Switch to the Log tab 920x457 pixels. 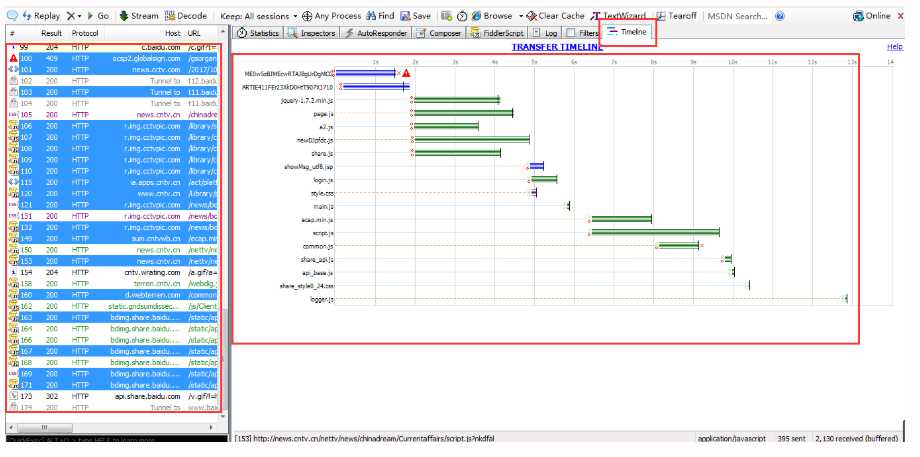[546, 33]
